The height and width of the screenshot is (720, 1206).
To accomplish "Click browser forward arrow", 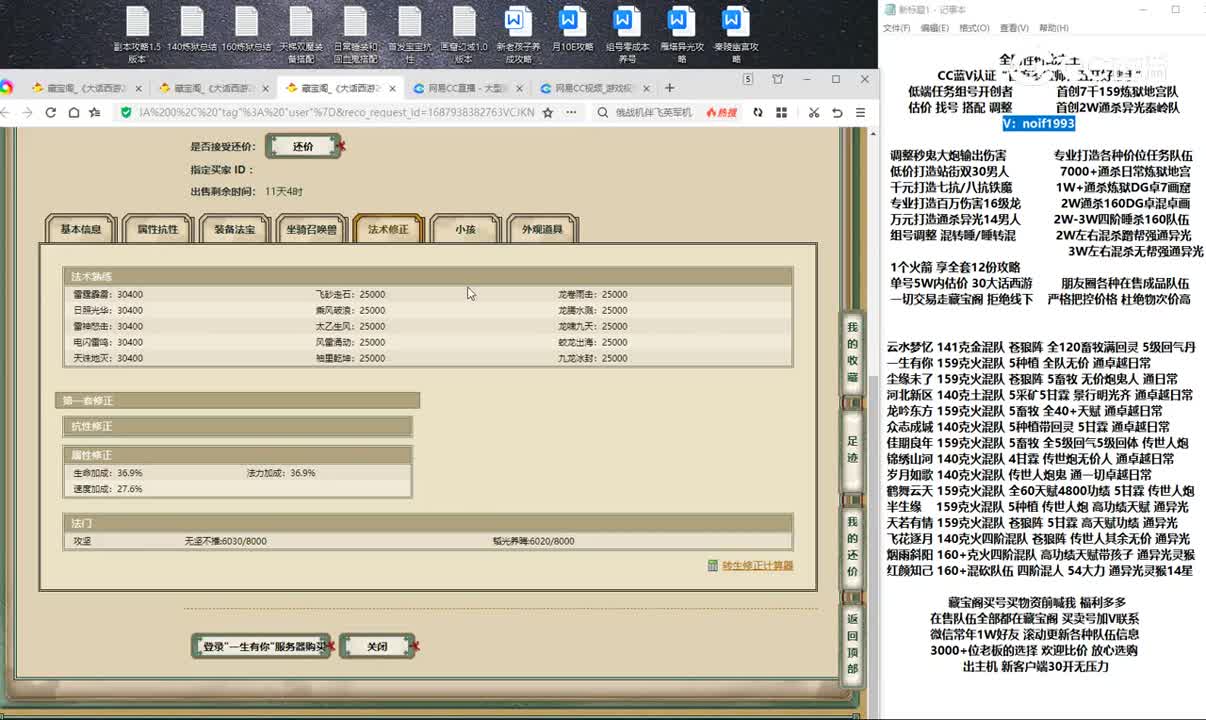I will (x=27, y=113).
